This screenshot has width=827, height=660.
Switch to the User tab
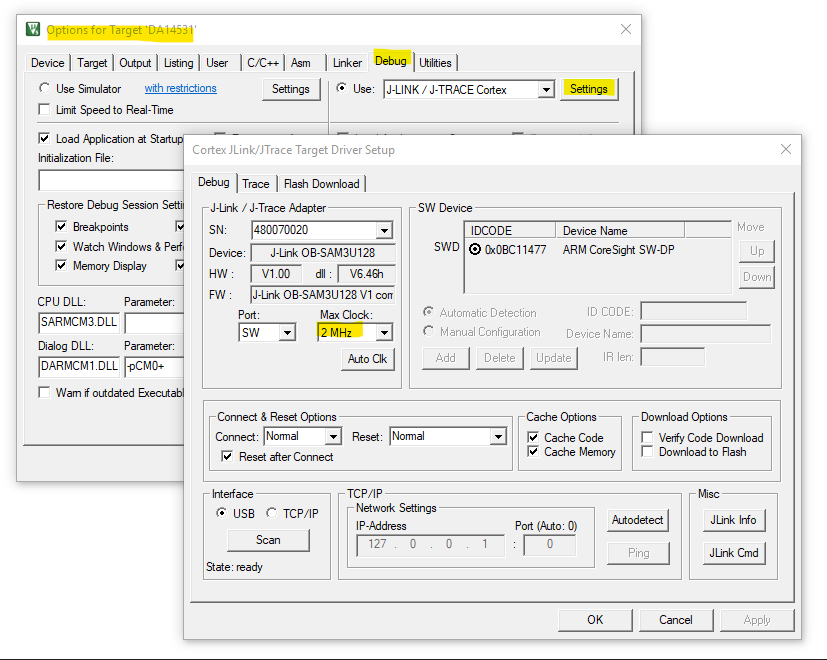(217, 63)
